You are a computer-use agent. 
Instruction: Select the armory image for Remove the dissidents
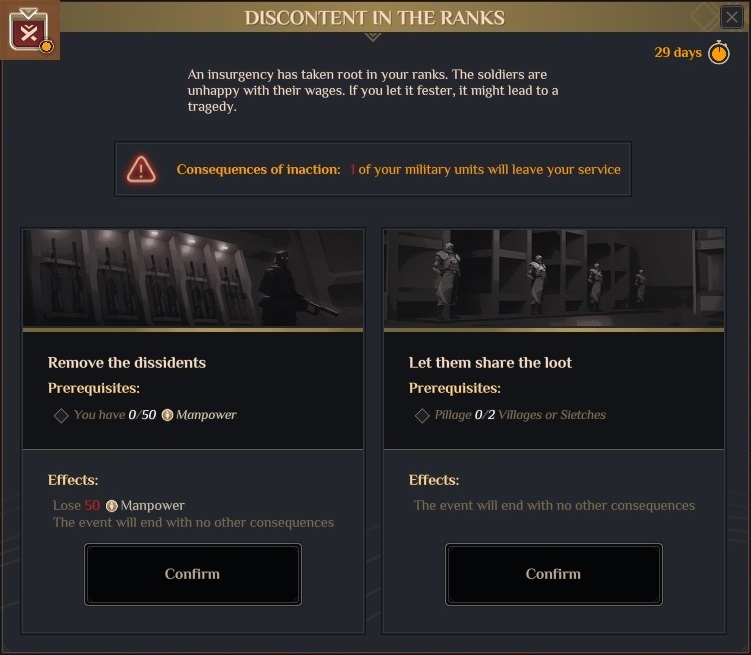point(193,278)
